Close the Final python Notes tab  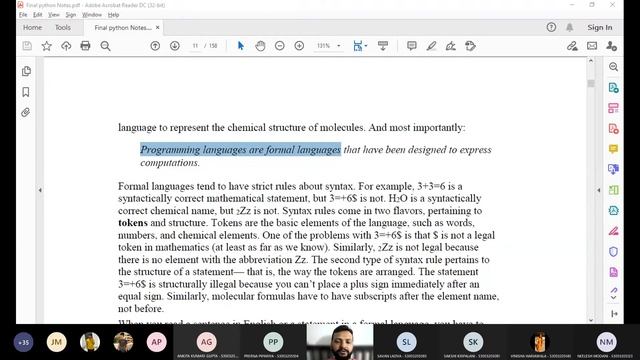[x=158, y=27]
